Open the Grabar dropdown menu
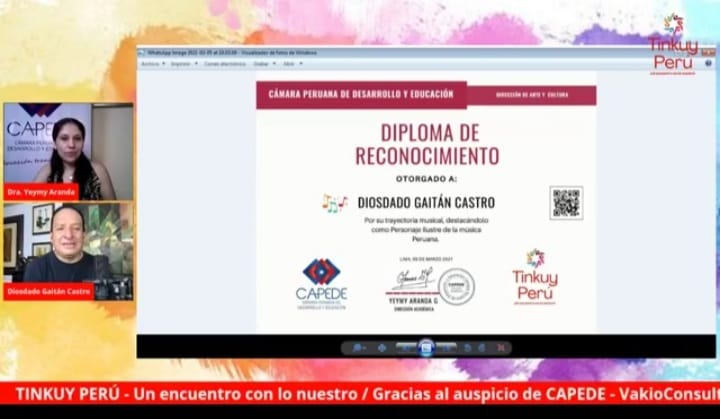Image resolution: width=720 pixels, height=419 pixels. pos(264,64)
